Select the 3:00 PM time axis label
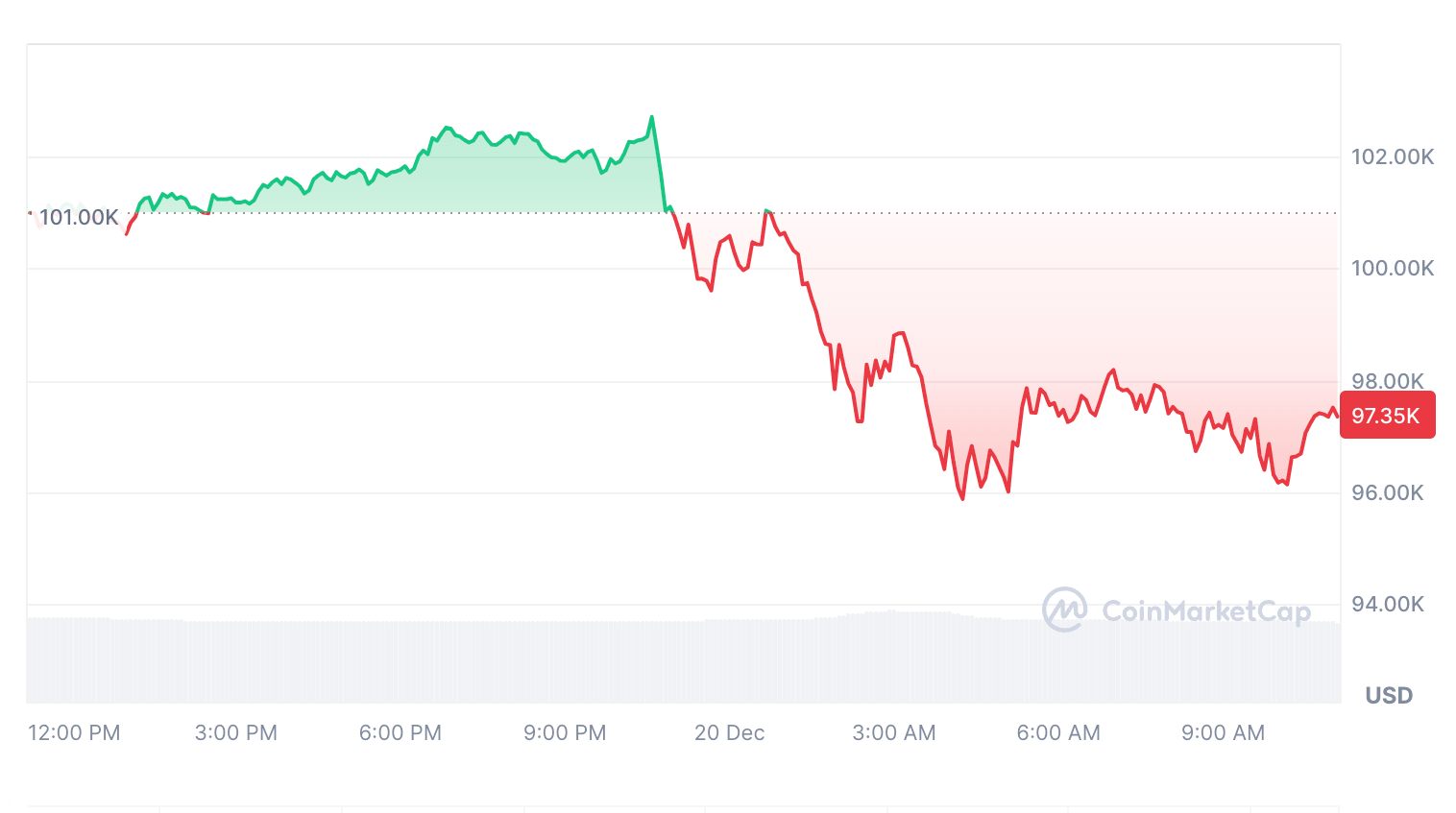This screenshot has width=1456, height=813. point(236,733)
